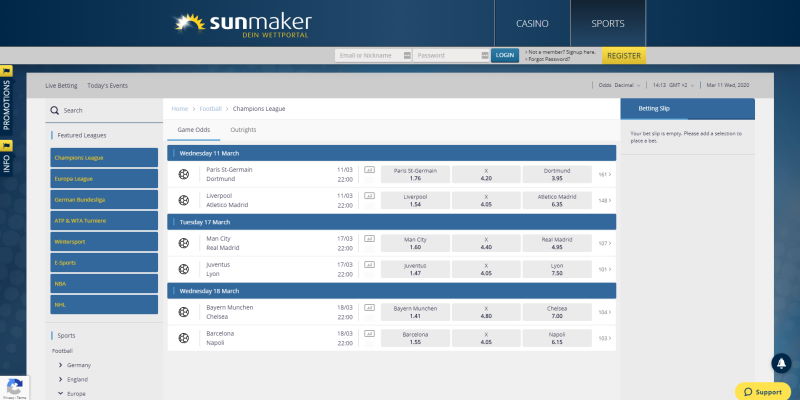Screen dimensions: 800x400
Task: Click the search magnifier icon
Action: tap(54, 110)
